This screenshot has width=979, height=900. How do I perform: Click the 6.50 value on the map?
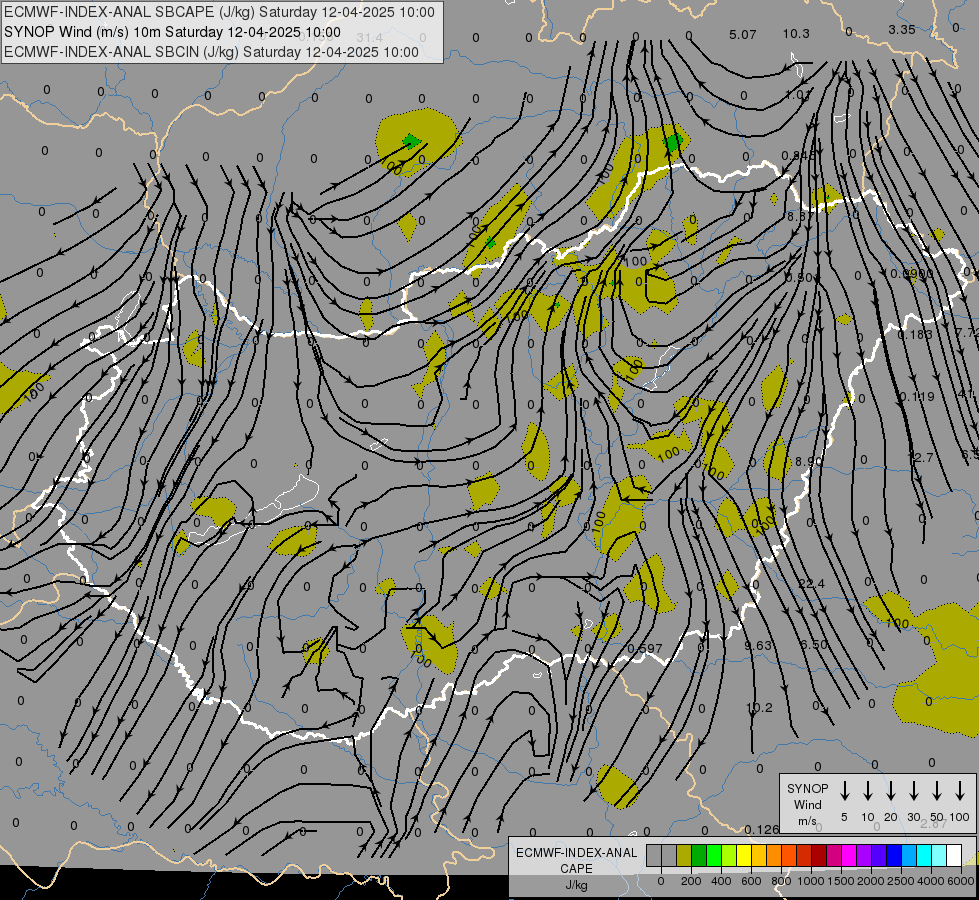(814, 644)
